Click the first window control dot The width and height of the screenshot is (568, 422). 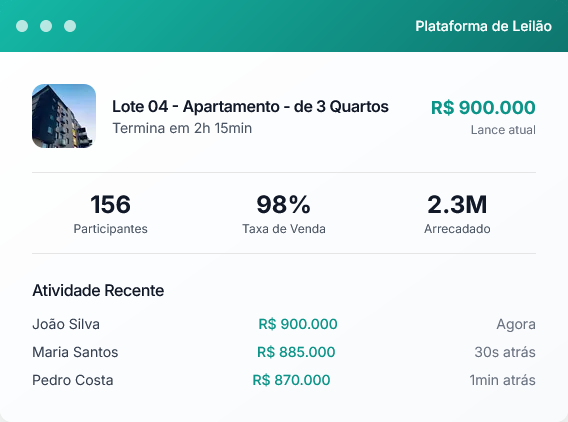[22, 26]
